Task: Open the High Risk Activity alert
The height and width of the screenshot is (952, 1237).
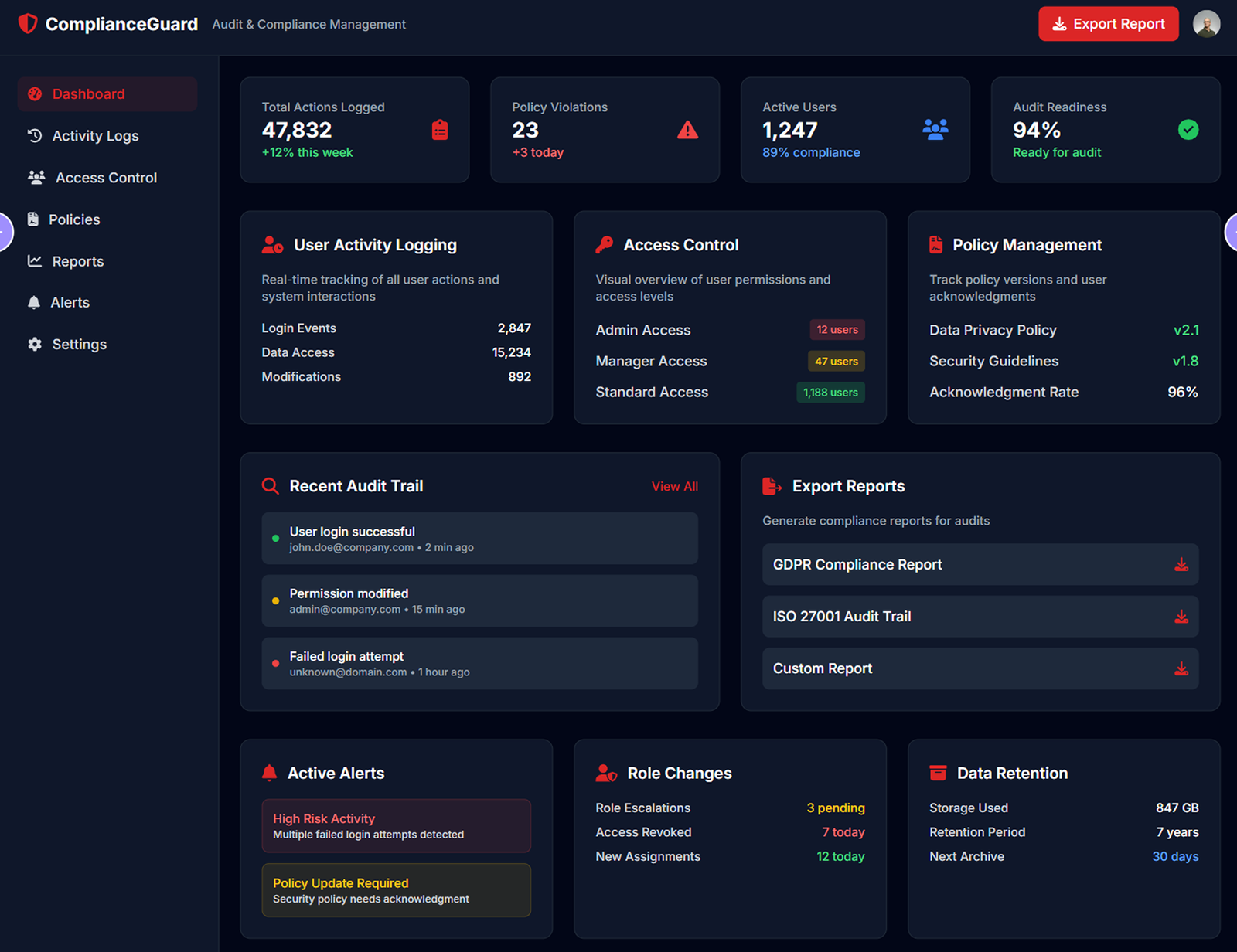Action: (x=396, y=825)
